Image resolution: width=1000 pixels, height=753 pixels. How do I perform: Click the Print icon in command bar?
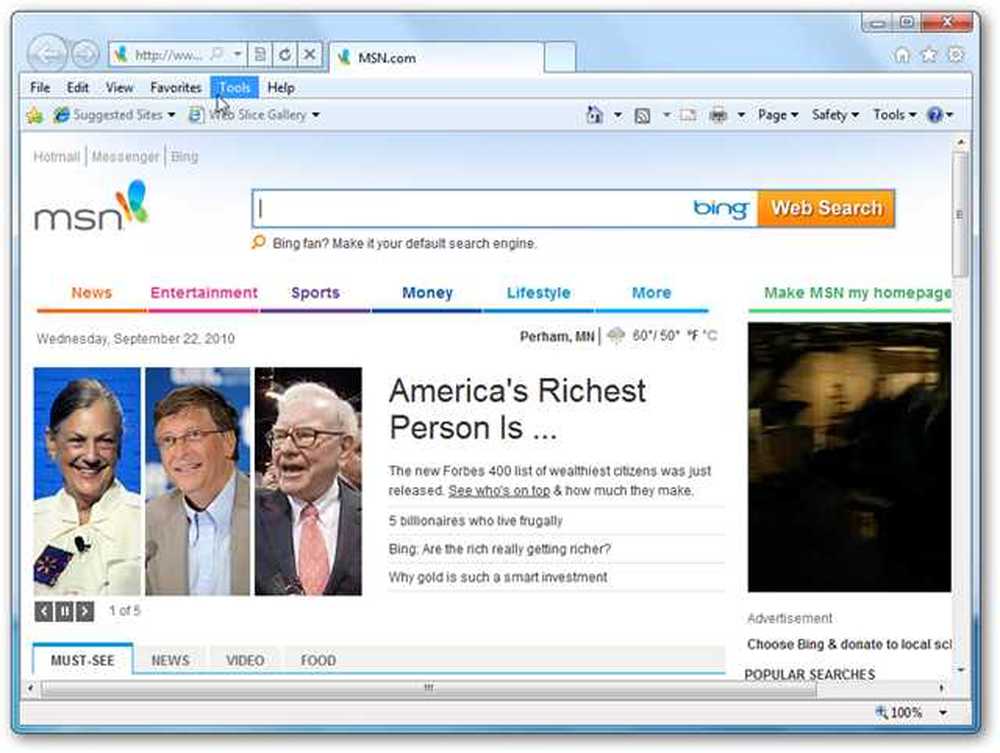pyautogui.click(x=718, y=115)
